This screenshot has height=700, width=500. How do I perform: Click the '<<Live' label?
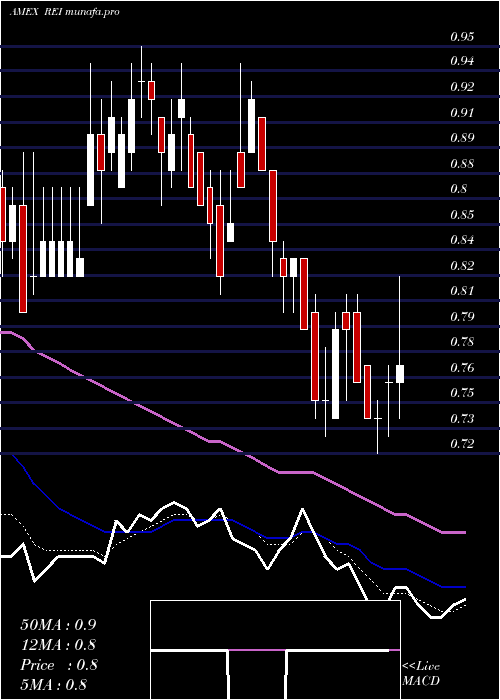coord(421,667)
